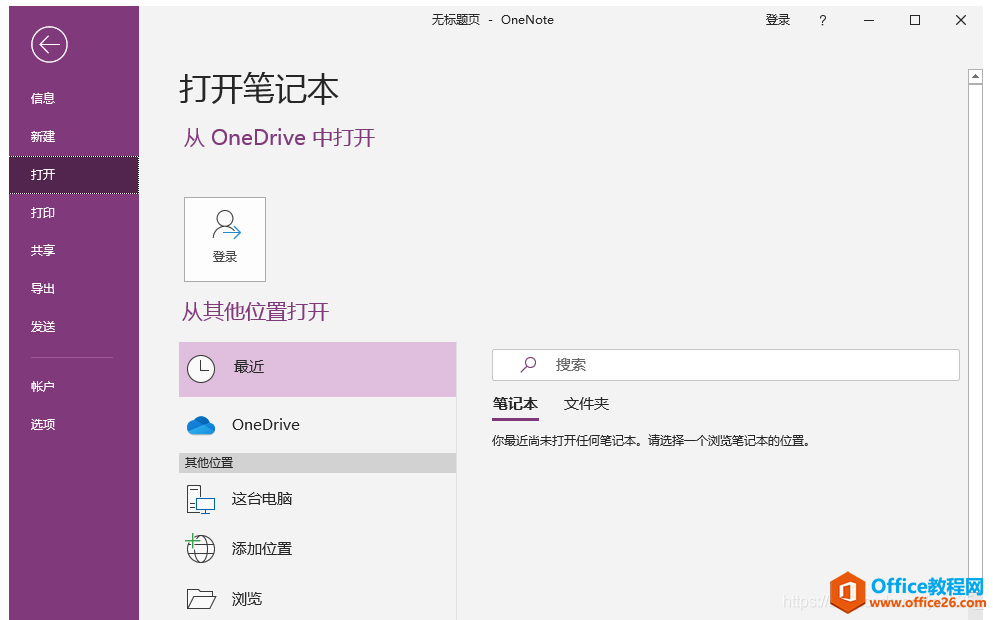Click 登录 in the title bar
Image resolution: width=993 pixels, height=620 pixels.
click(777, 19)
